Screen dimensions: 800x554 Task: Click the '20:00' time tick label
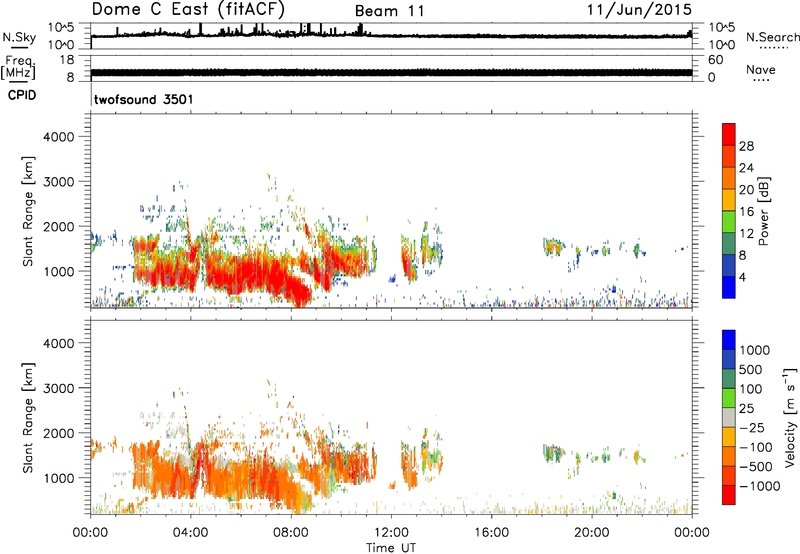coord(592,533)
